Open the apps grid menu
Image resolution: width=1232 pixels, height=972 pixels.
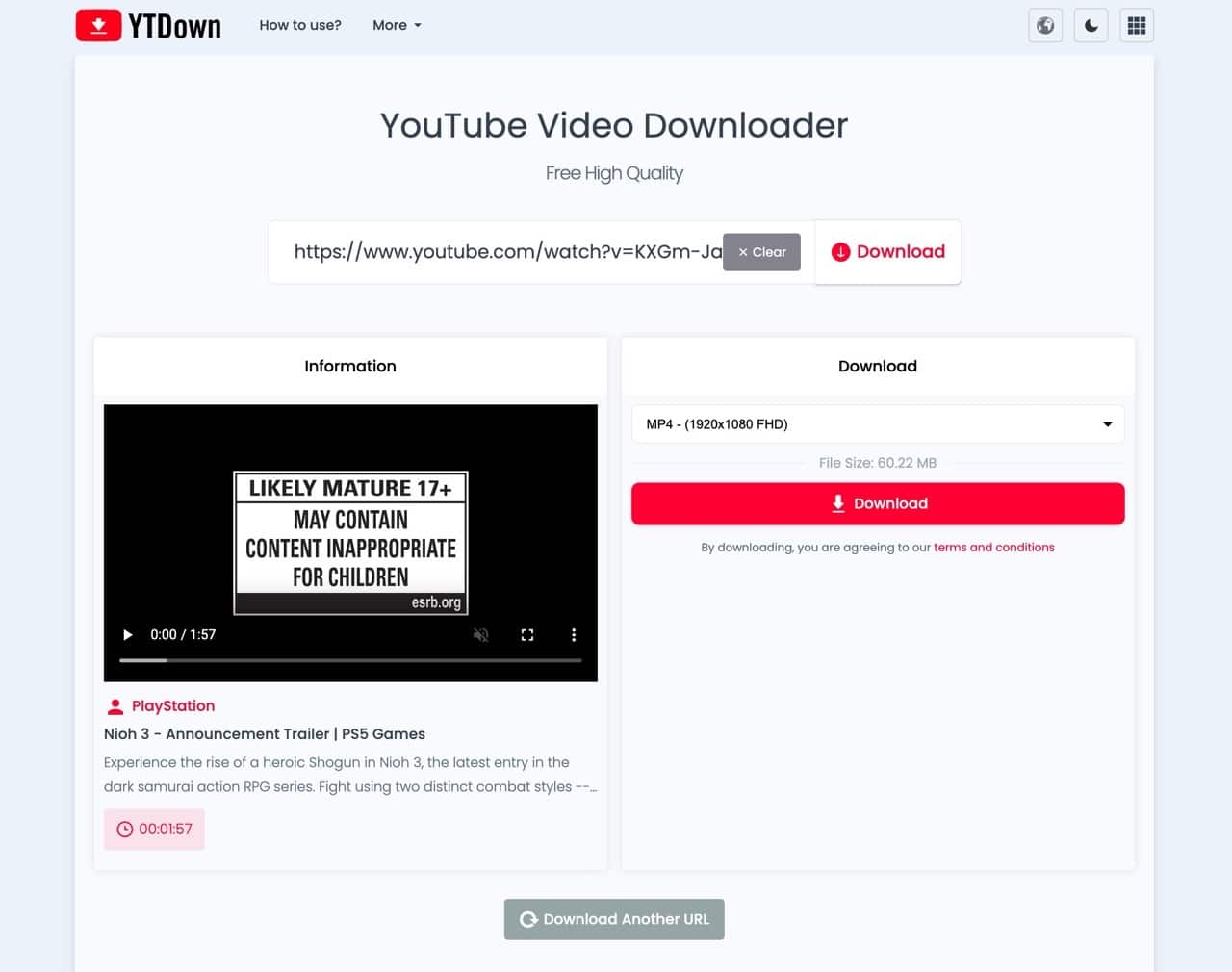point(1137,26)
